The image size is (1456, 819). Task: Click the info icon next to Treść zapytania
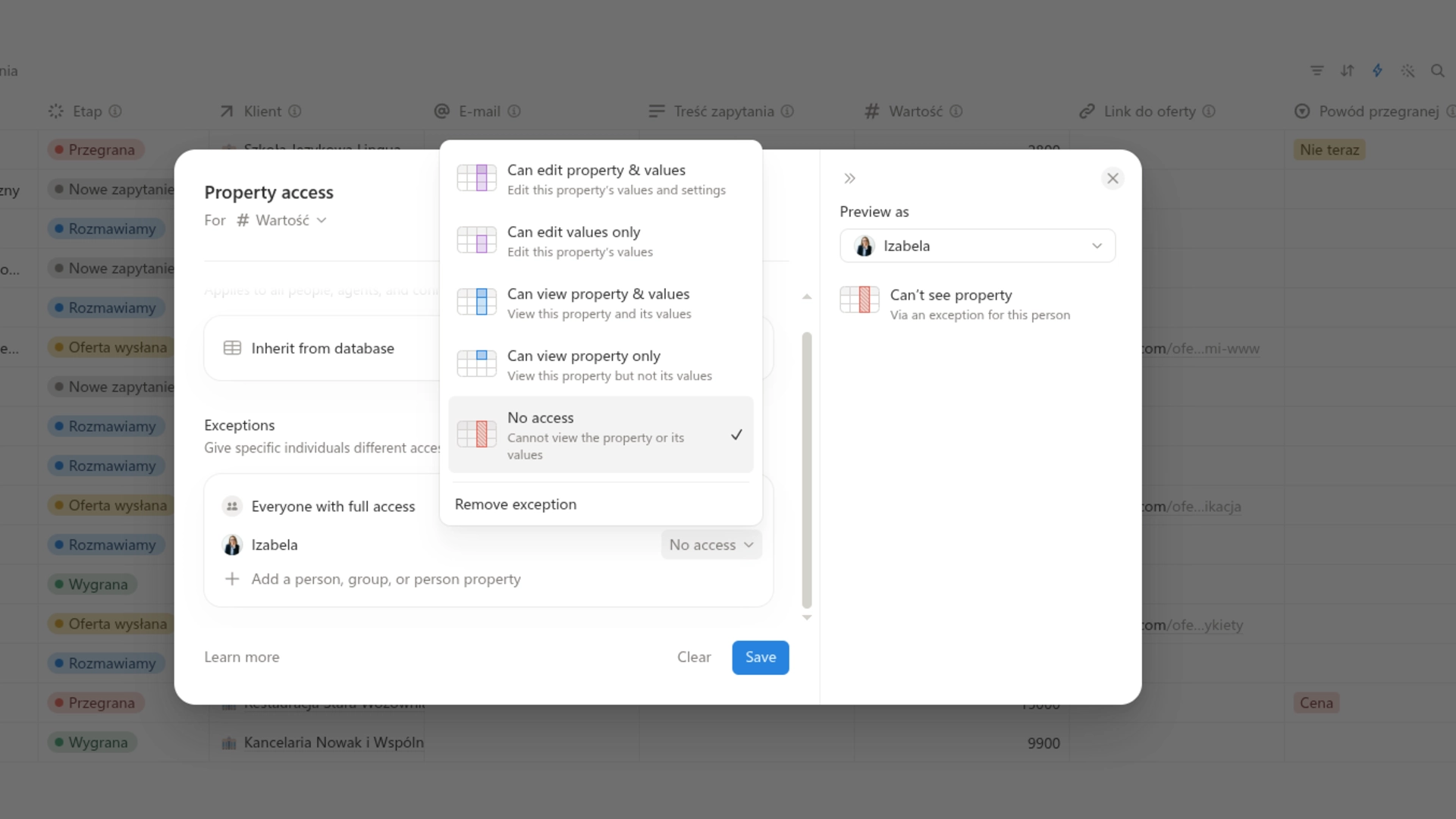[787, 111]
